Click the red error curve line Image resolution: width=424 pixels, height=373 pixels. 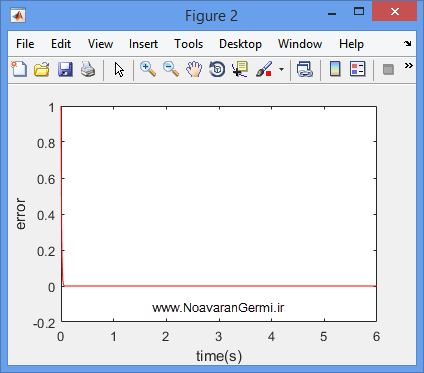point(219,286)
